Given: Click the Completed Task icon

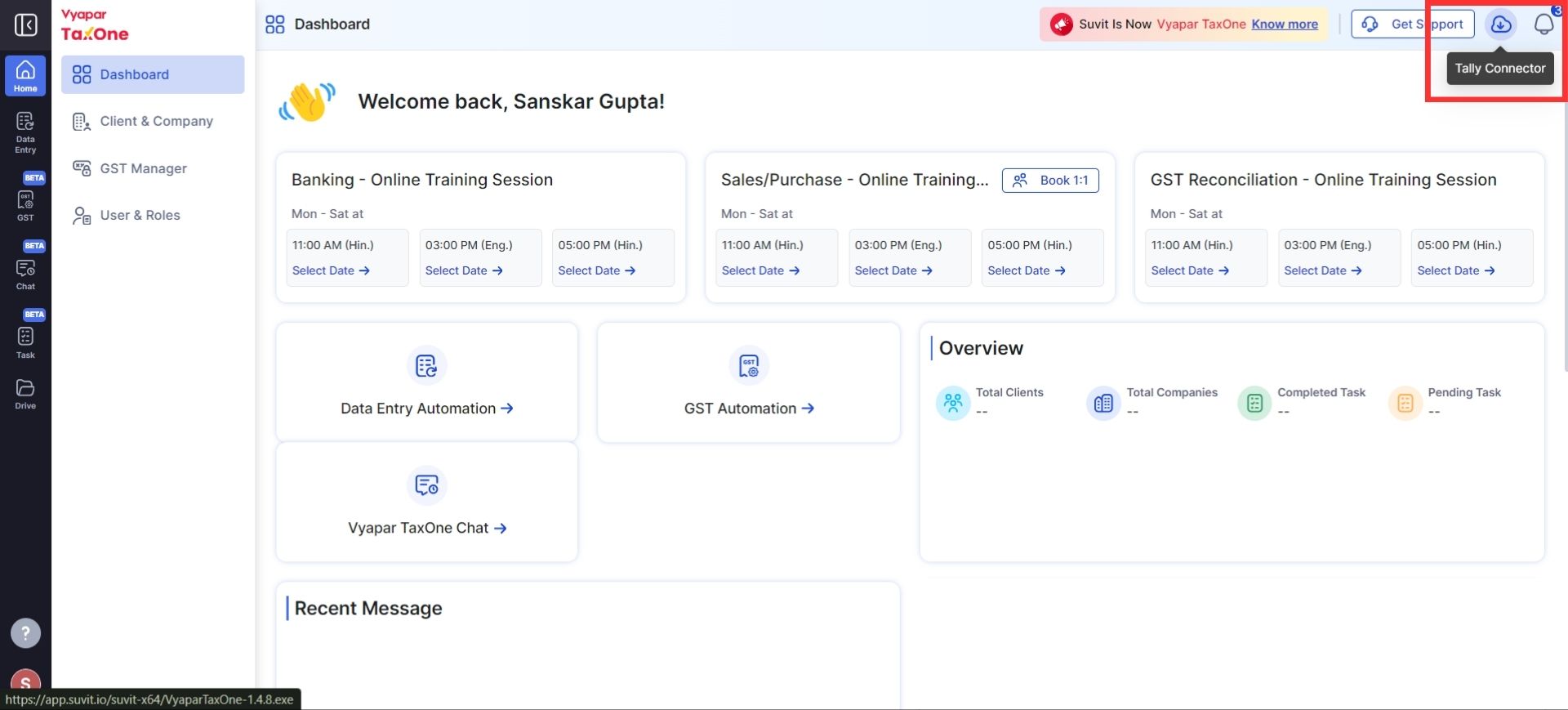Looking at the screenshot, I should 1254,403.
